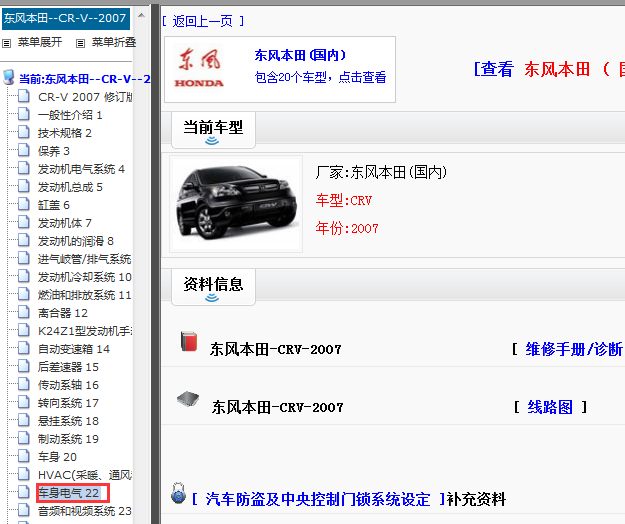Click the 菜单折叠 collapse-menu icon

[81, 43]
